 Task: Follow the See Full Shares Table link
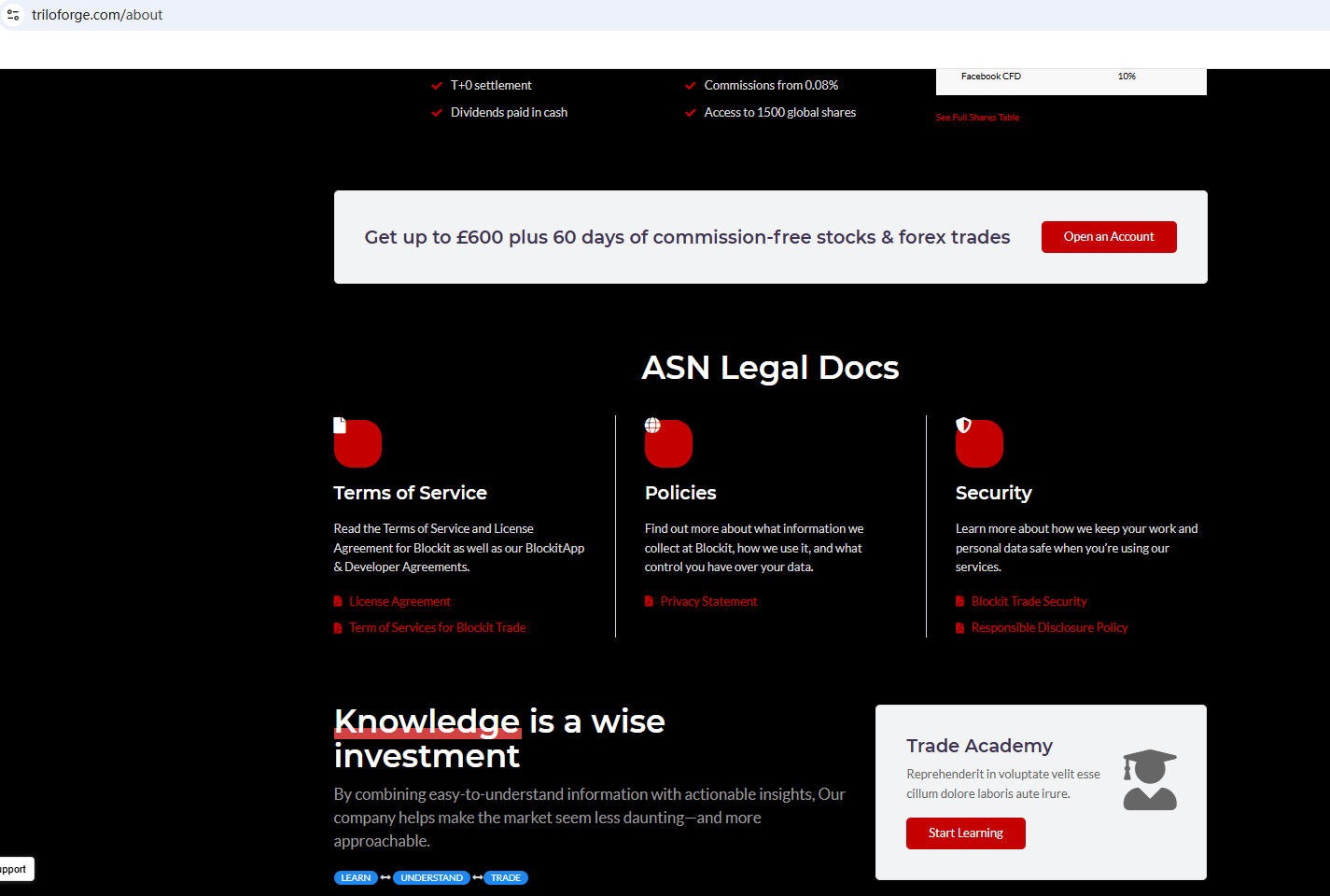click(977, 118)
